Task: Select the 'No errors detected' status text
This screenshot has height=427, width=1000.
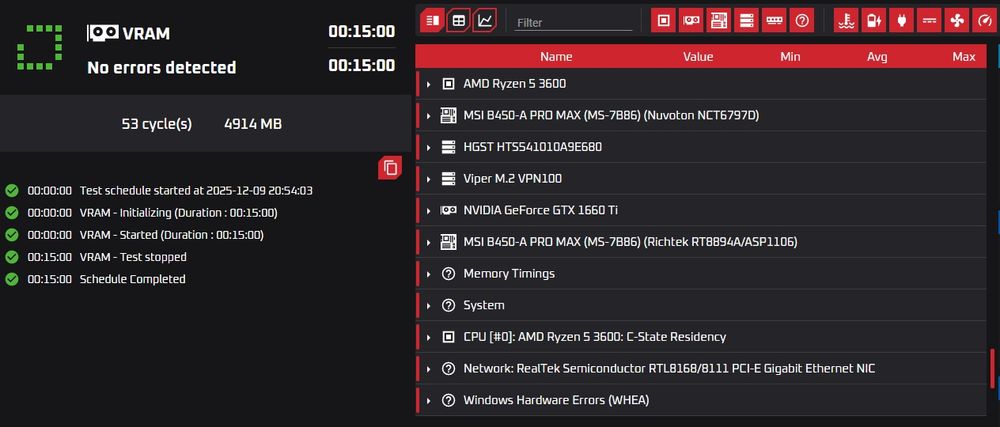Action: 162,68
